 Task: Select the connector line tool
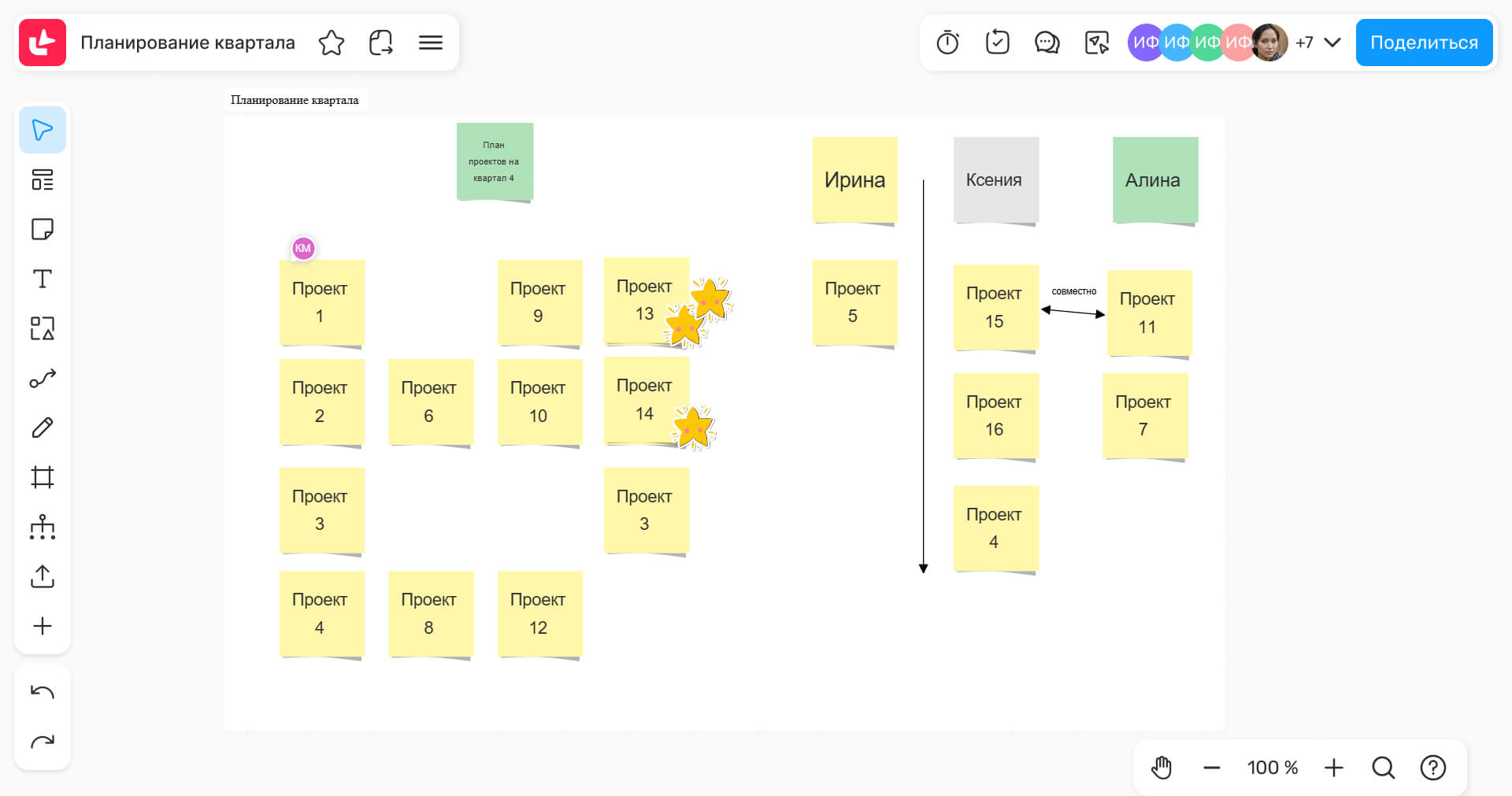[x=43, y=378]
